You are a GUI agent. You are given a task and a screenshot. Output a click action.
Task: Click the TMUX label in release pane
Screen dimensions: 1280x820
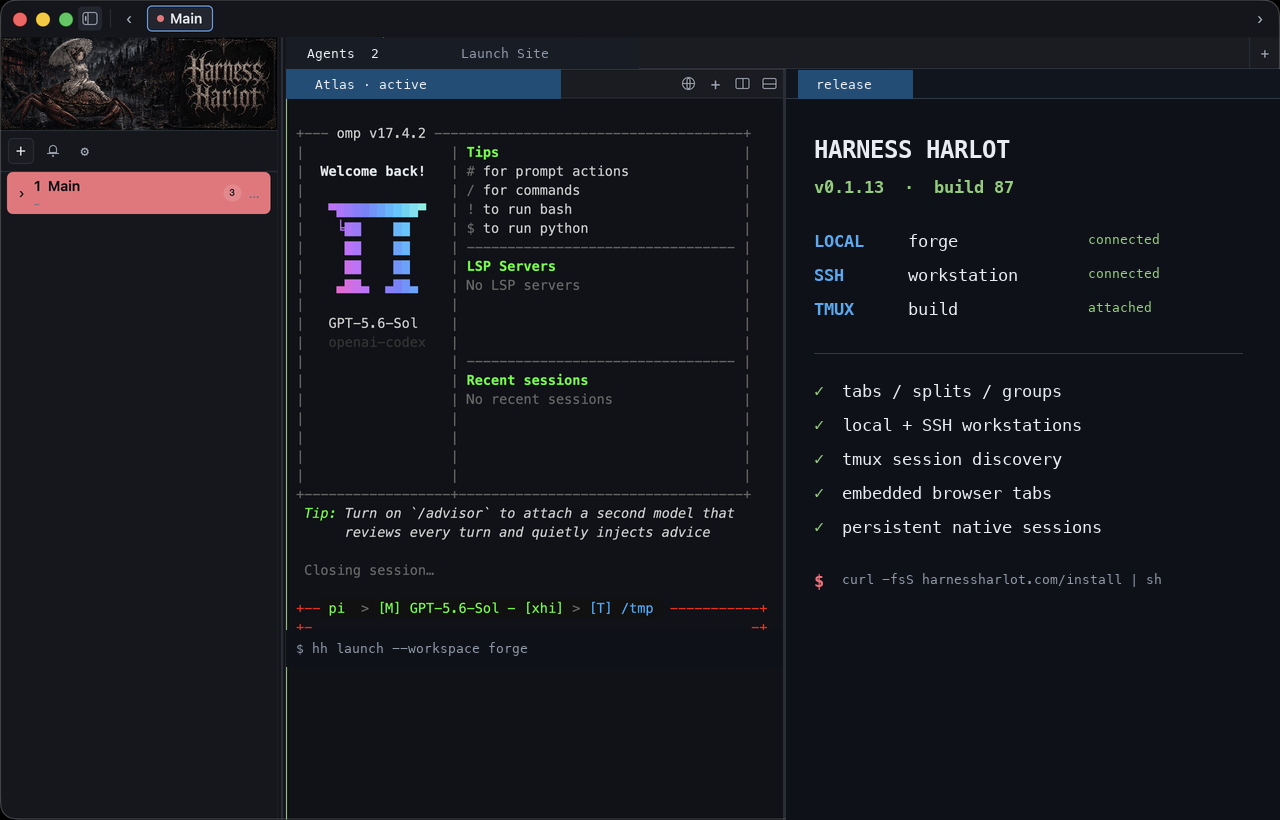coord(834,309)
